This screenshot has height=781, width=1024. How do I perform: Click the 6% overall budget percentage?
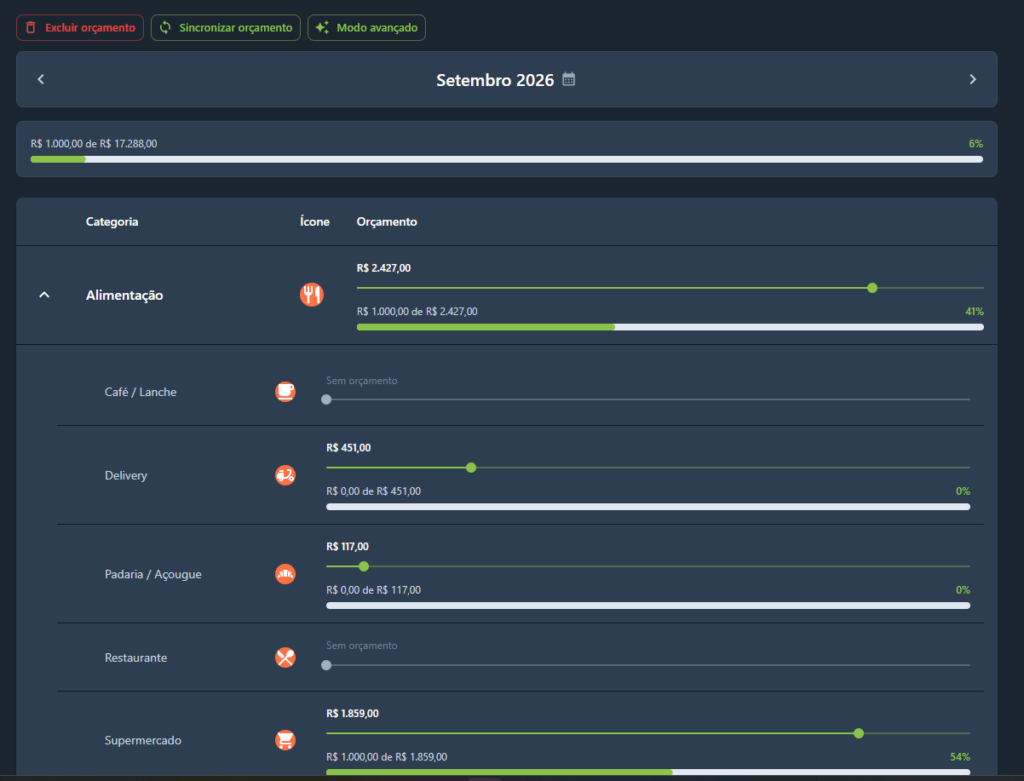tap(976, 144)
